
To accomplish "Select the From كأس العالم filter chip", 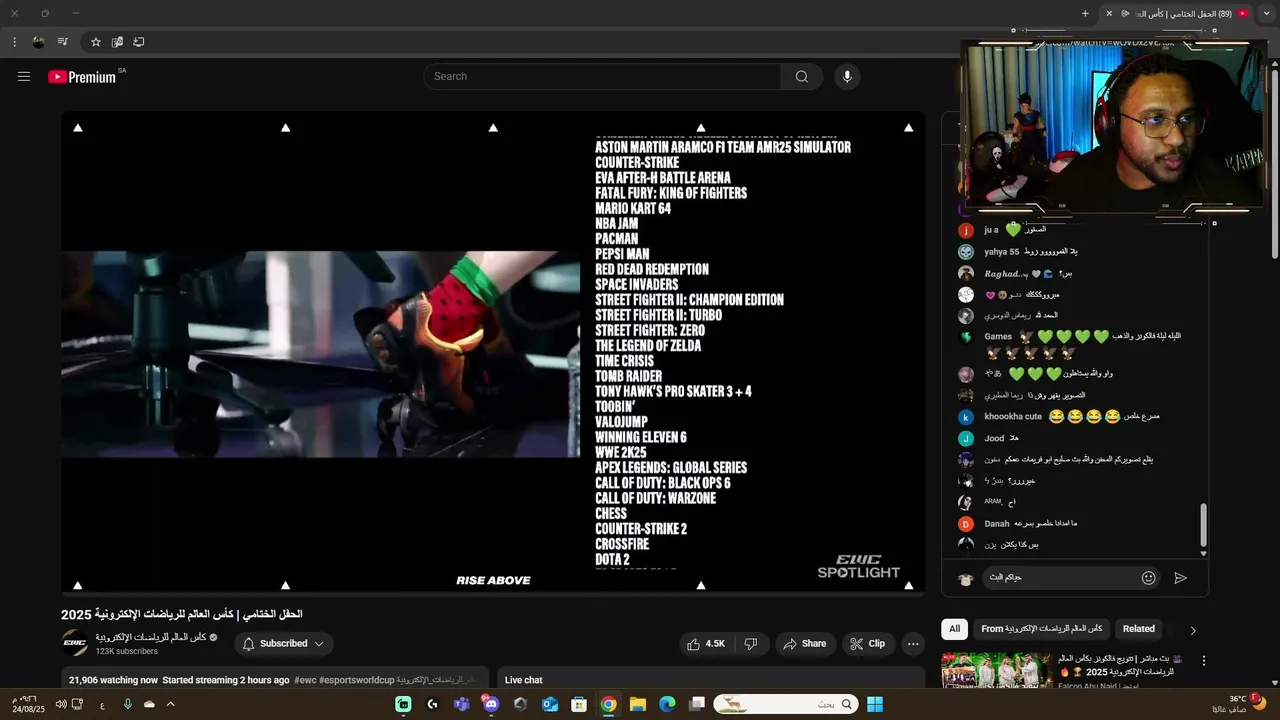I will click(1041, 629).
